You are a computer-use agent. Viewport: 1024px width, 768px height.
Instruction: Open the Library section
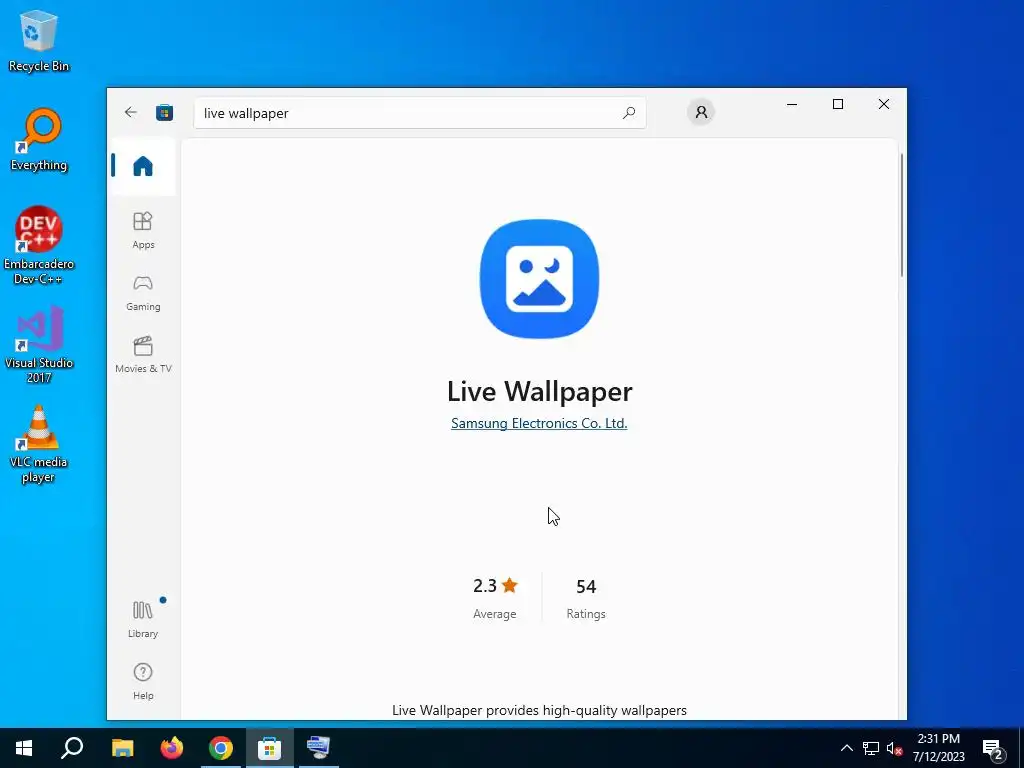143,618
